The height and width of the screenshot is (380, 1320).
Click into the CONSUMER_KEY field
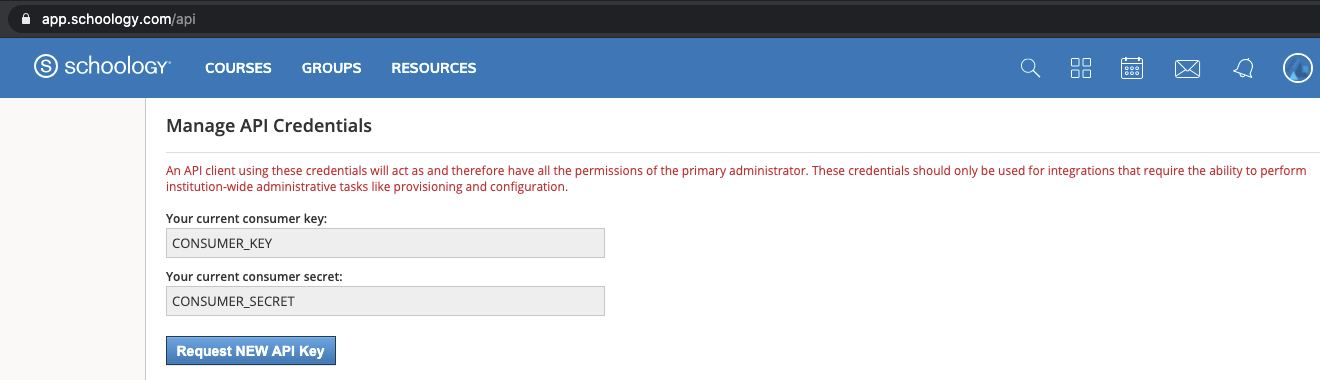coord(385,243)
